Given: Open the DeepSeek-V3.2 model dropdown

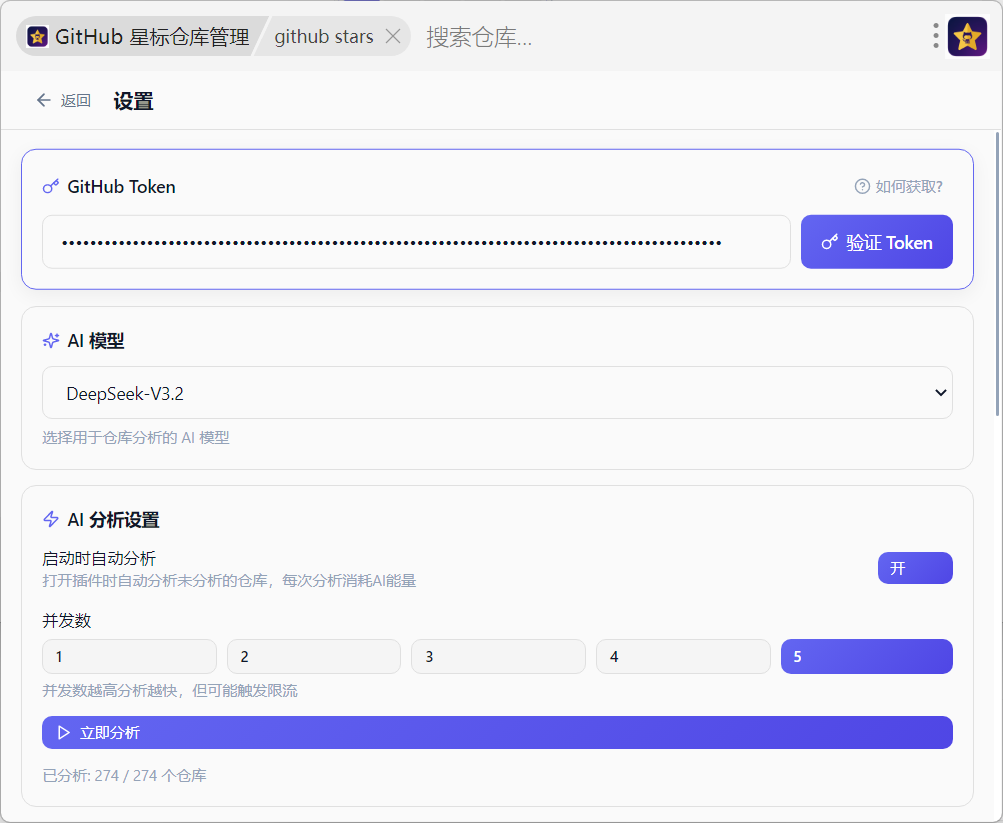Looking at the screenshot, I should point(497,393).
